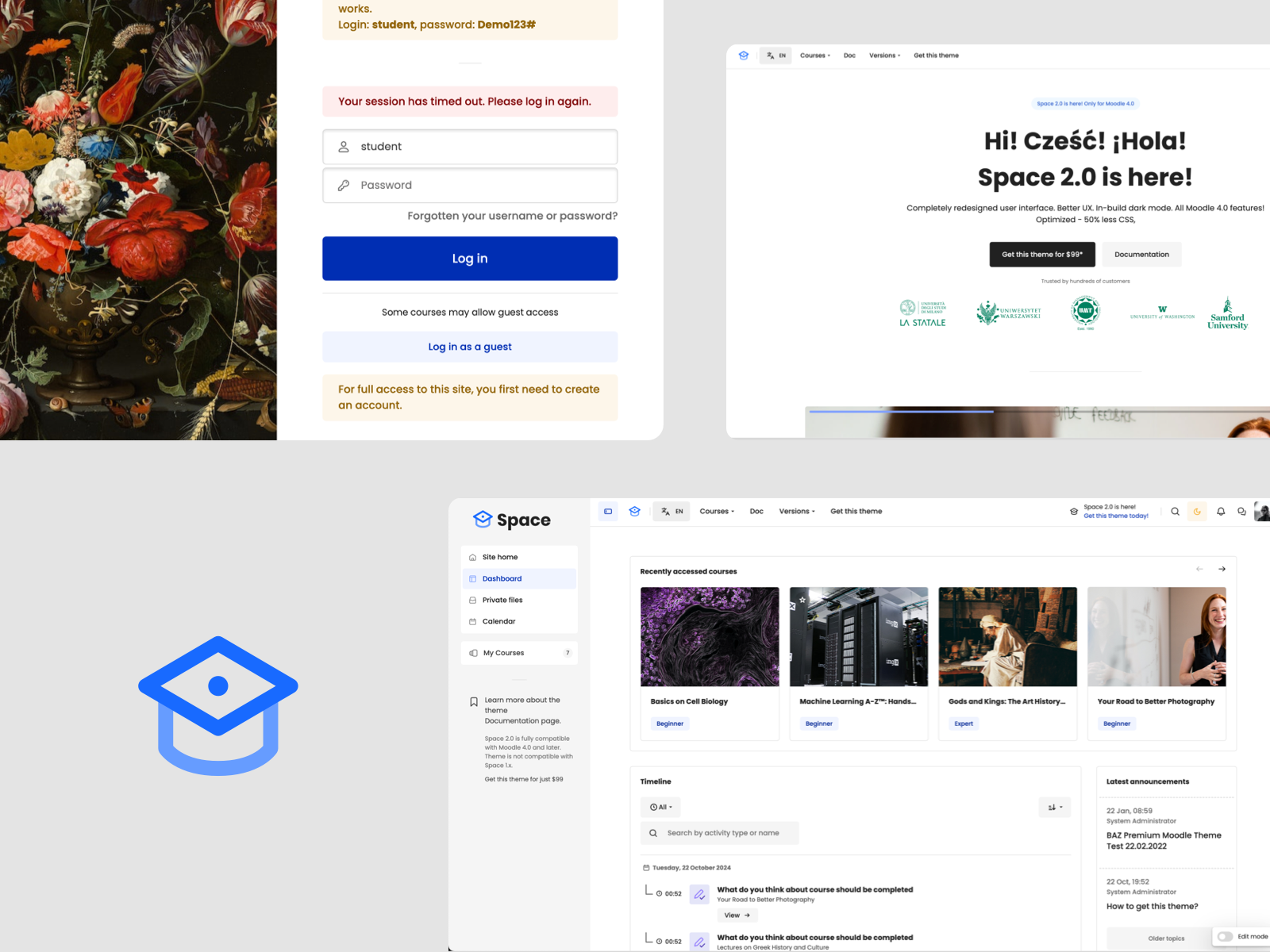The width and height of the screenshot is (1270, 952).
Task: Click the Space graduation cap logo
Action: pos(483,519)
